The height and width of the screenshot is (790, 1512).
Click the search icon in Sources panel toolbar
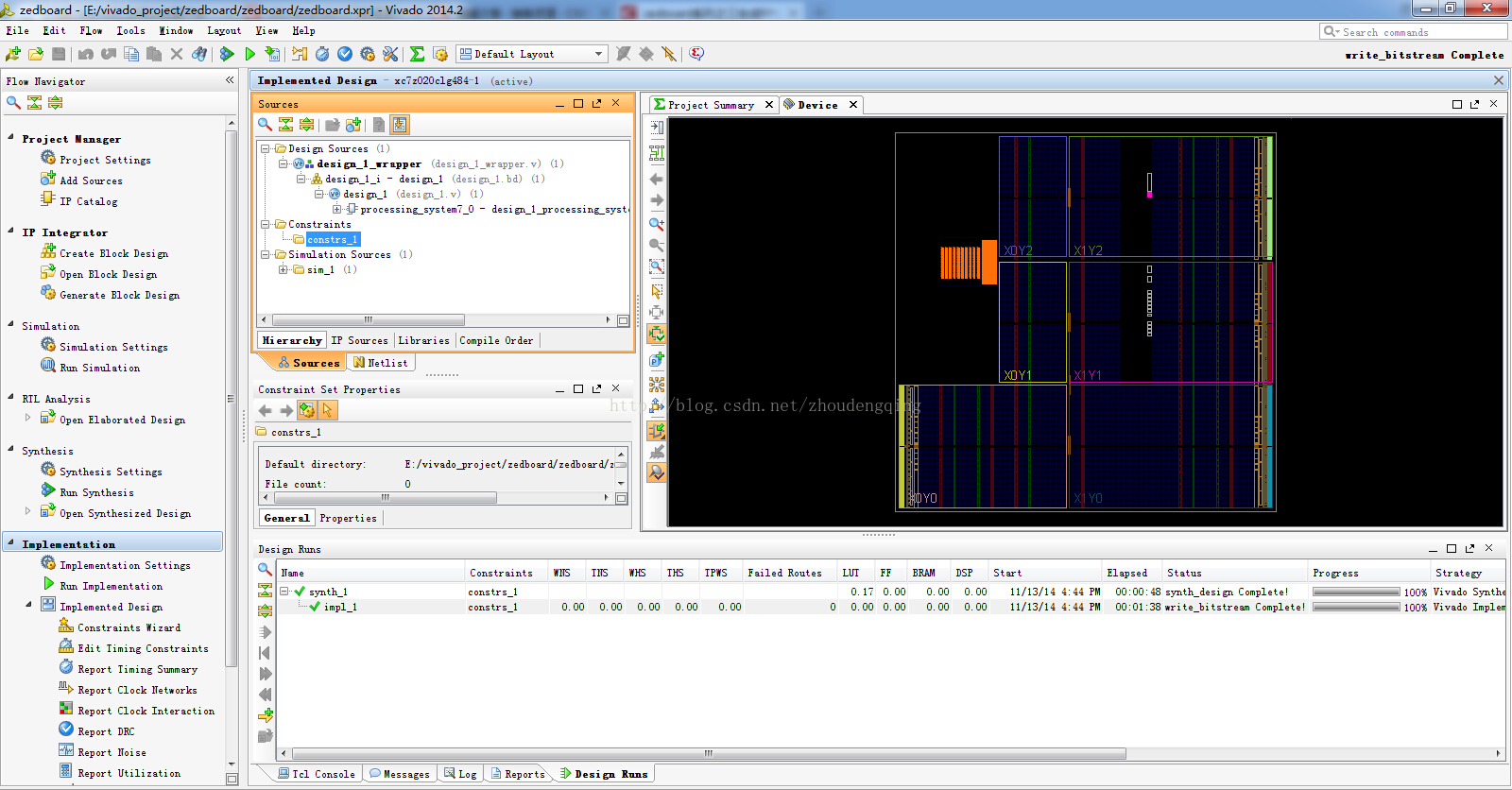[x=265, y=125]
